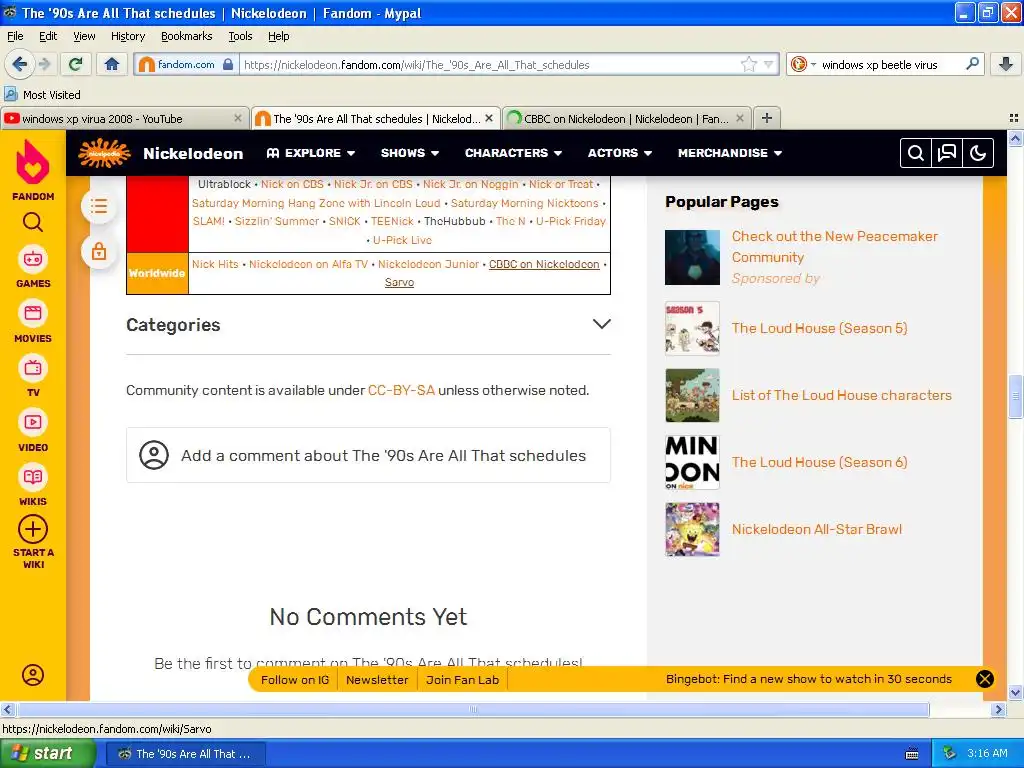Click the search magnifier in browser search box
This screenshot has width=1024, height=768.
(x=972, y=64)
